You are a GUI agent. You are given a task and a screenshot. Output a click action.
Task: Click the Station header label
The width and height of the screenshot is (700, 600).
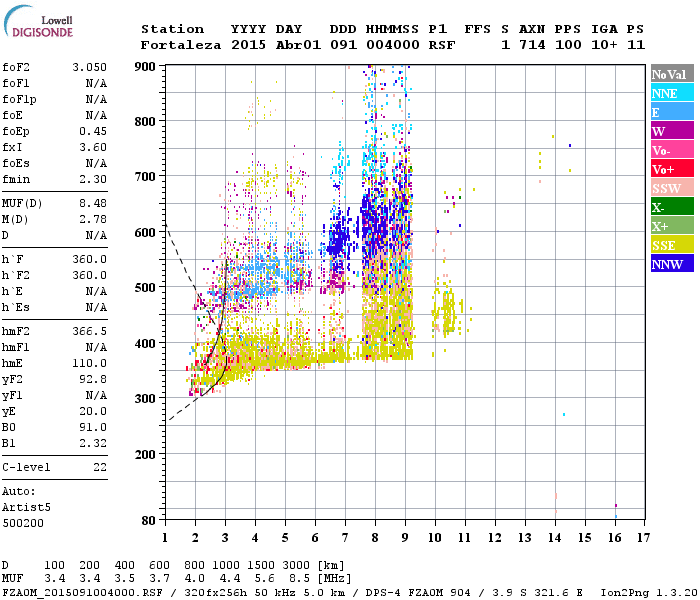pyautogui.click(x=172, y=29)
